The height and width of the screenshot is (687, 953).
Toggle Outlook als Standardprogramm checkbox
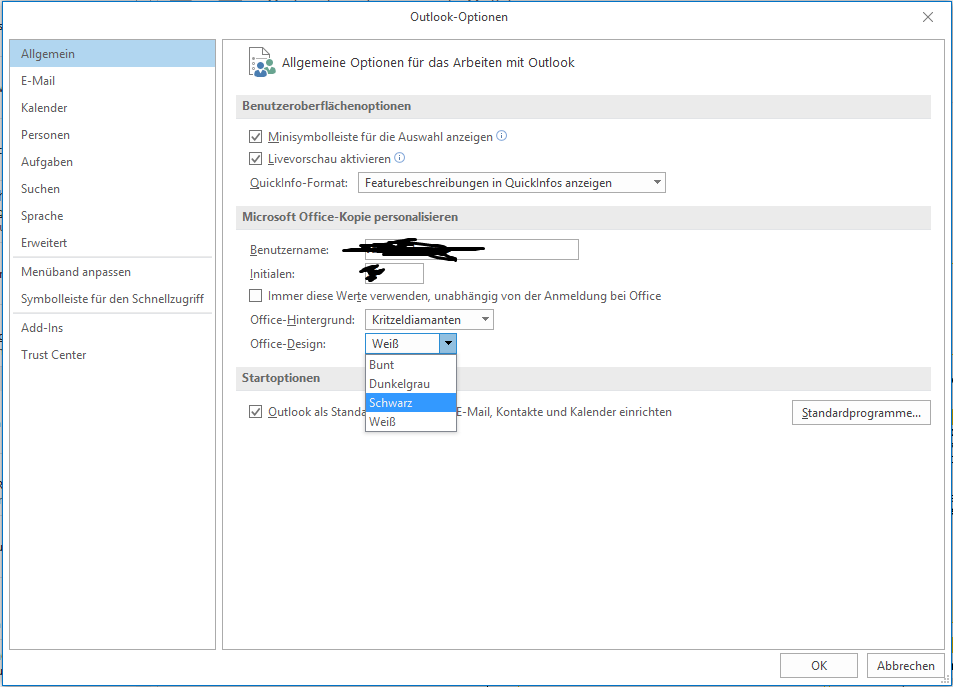click(x=256, y=412)
